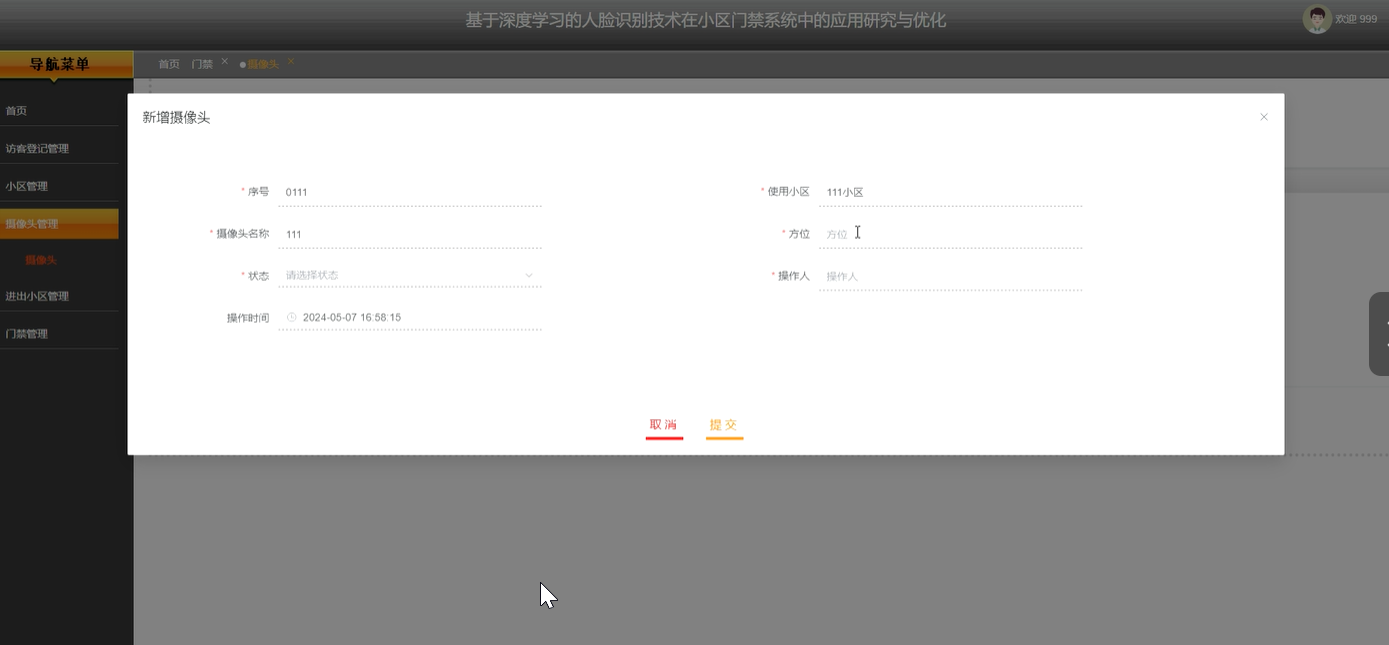Click the 导航菜单 header
The width and height of the screenshot is (1389, 645).
coord(66,64)
